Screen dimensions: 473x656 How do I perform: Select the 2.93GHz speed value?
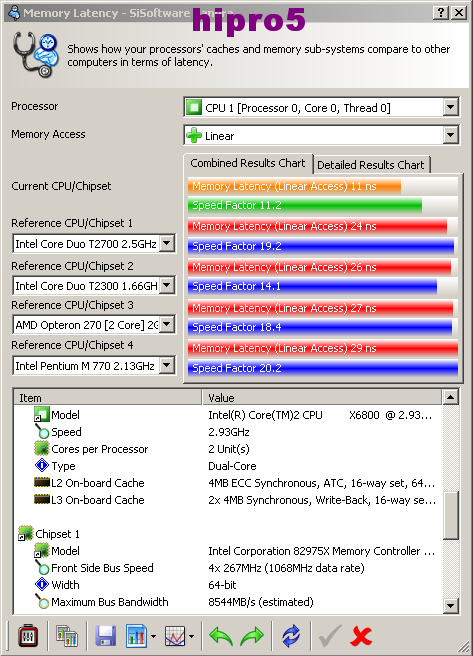pyautogui.click(x=229, y=432)
